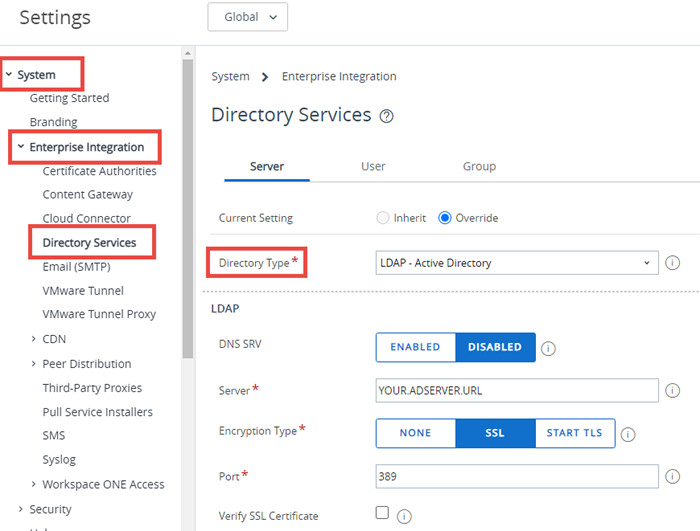Open Getting Started in sidebar
Viewport: 700px width, 531px height.
(x=70, y=98)
